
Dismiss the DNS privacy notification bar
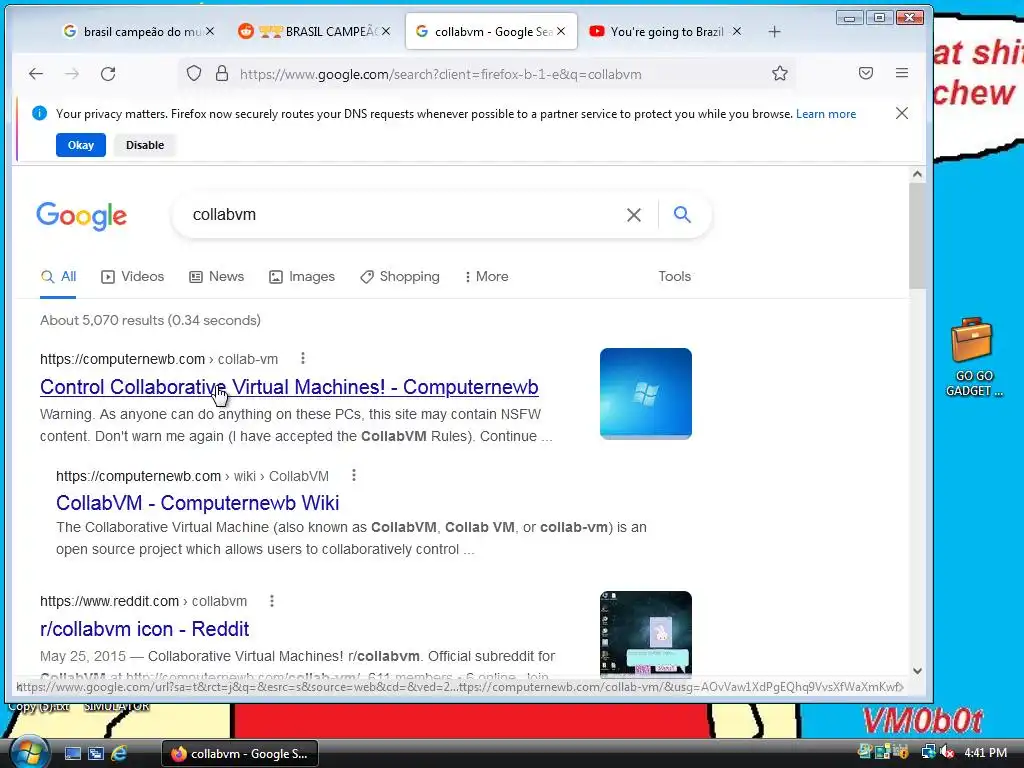902,113
